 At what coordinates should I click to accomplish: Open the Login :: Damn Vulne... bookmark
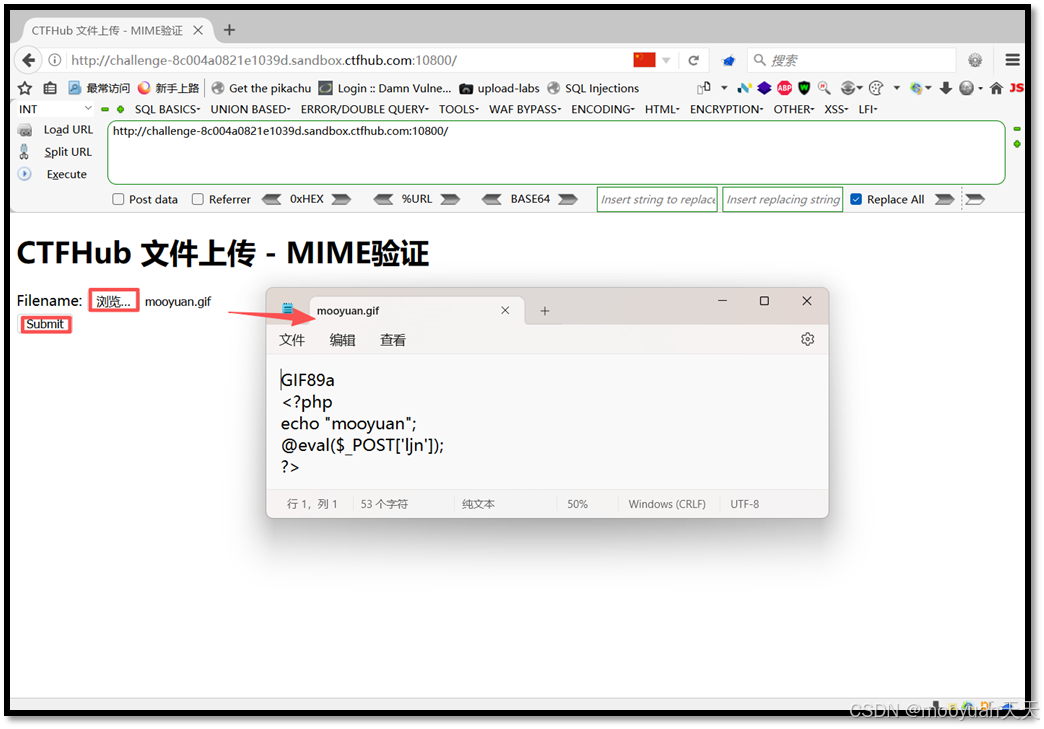click(x=385, y=88)
